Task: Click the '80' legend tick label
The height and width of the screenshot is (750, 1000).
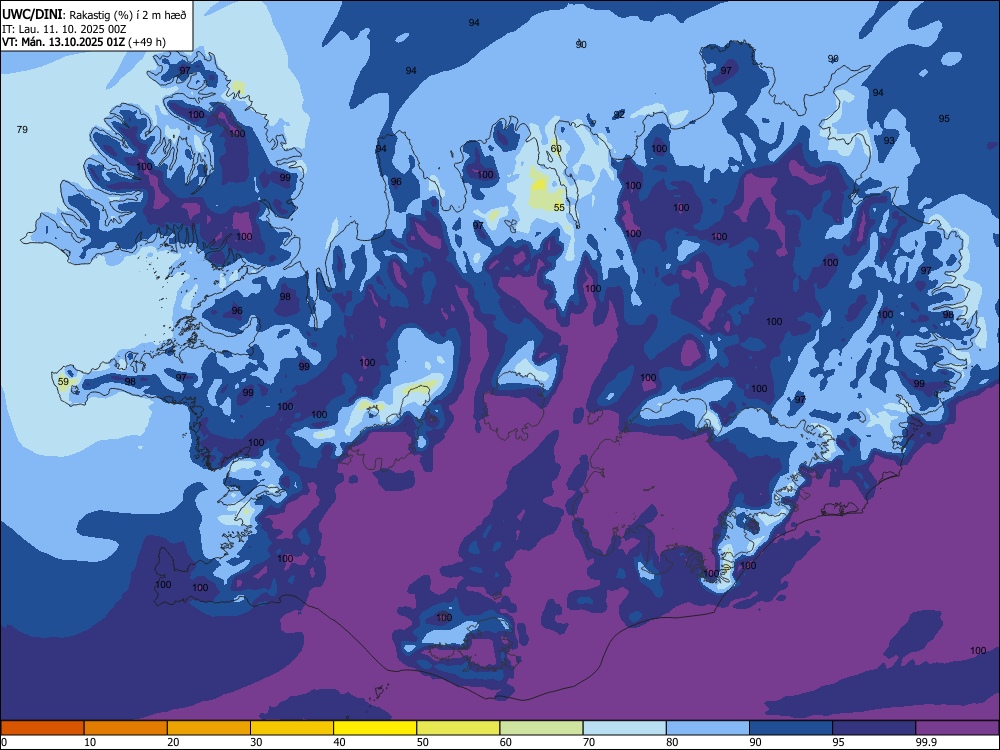Action: coord(673,742)
